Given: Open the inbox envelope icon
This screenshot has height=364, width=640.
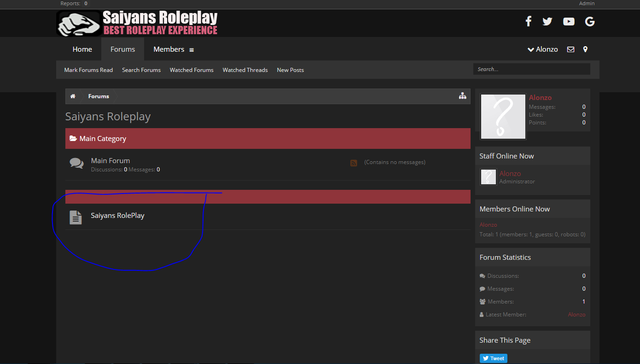Looking at the screenshot, I should [x=571, y=49].
